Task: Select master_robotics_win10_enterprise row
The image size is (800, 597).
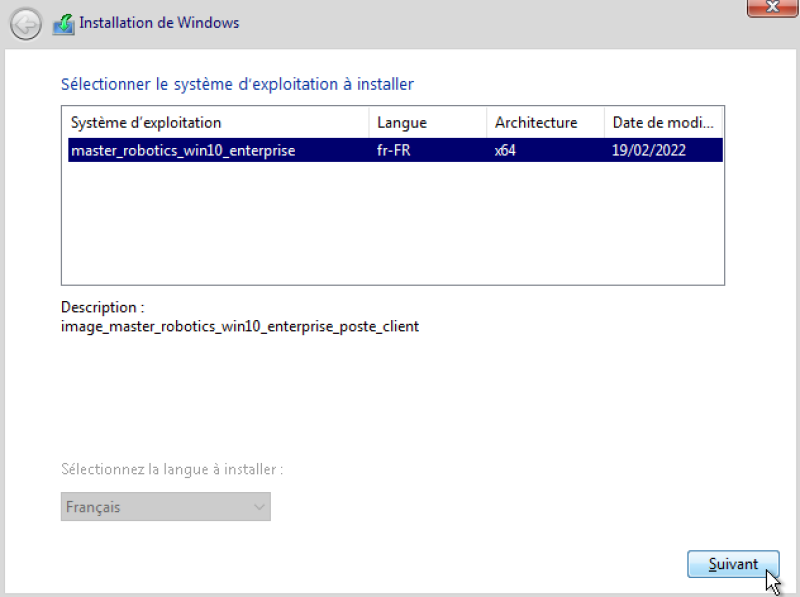Action: point(395,150)
